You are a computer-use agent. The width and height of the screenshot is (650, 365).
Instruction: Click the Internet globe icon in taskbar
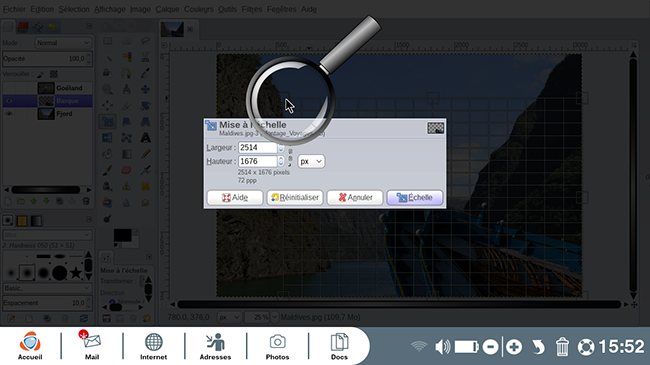pyautogui.click(x=153, y=346)
